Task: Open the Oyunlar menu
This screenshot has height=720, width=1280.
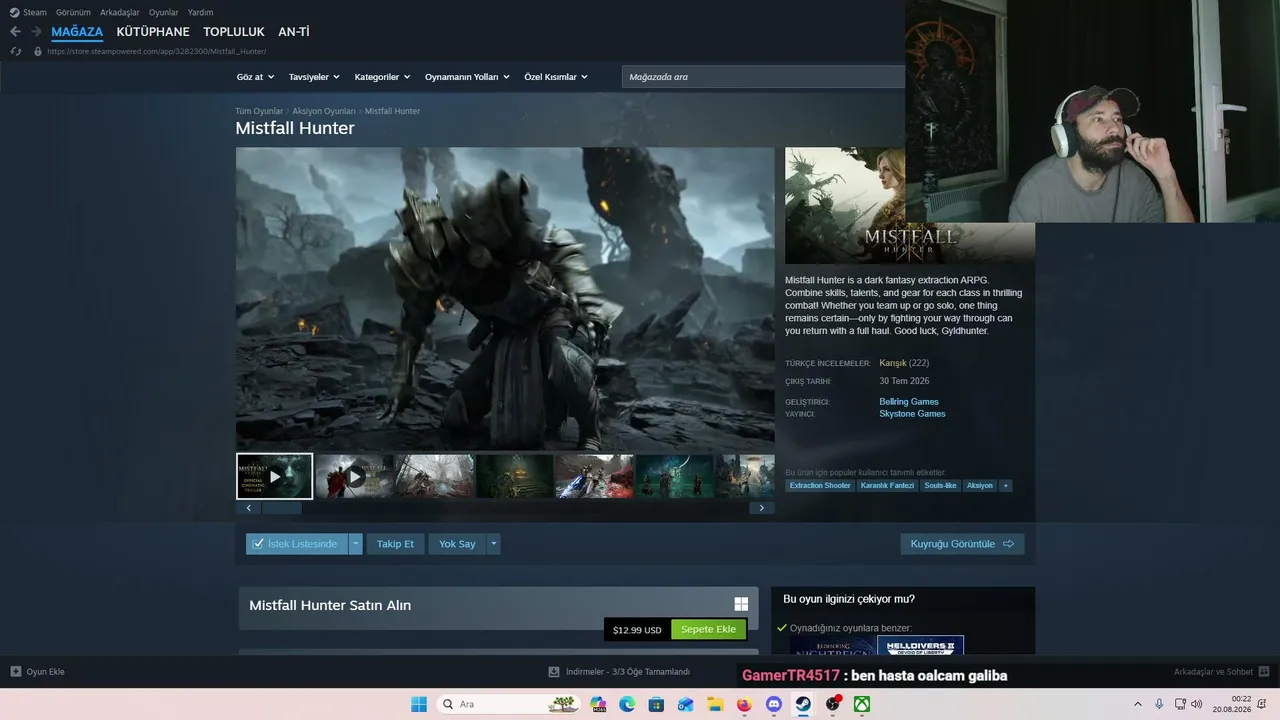Action: [164, 13]
